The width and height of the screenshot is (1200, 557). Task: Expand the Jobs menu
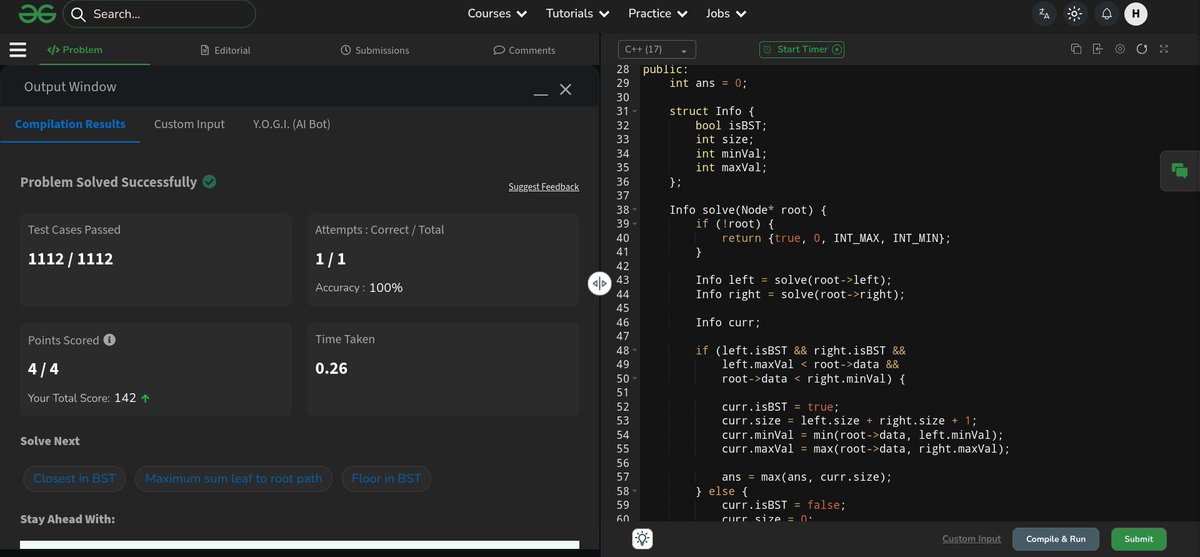pos(726,14)
